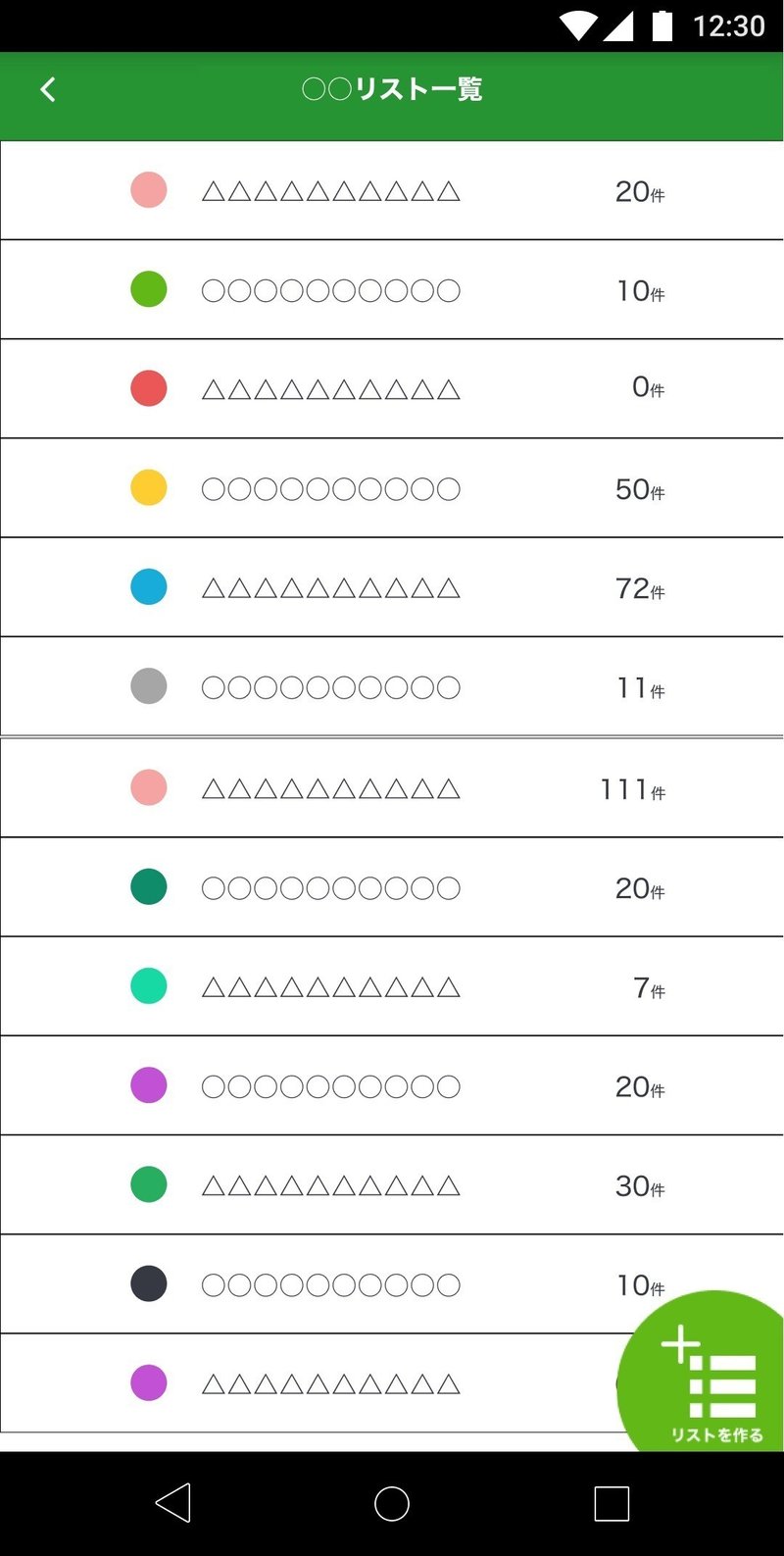Open the list showing 111件

click(392, 788)
